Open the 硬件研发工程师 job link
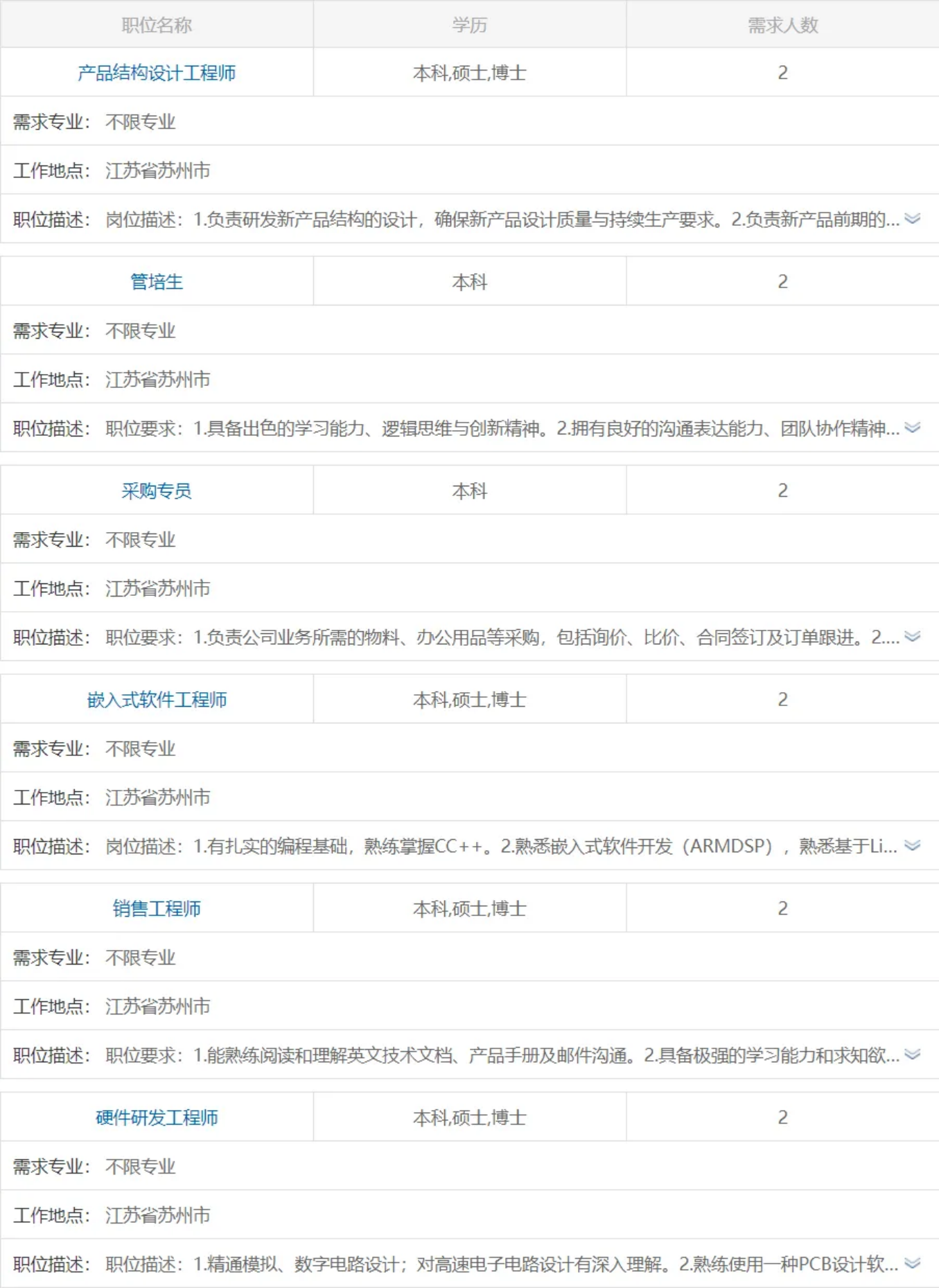Image resolution: width=939 pixels, height=1288 pixels. point(157,1118)
